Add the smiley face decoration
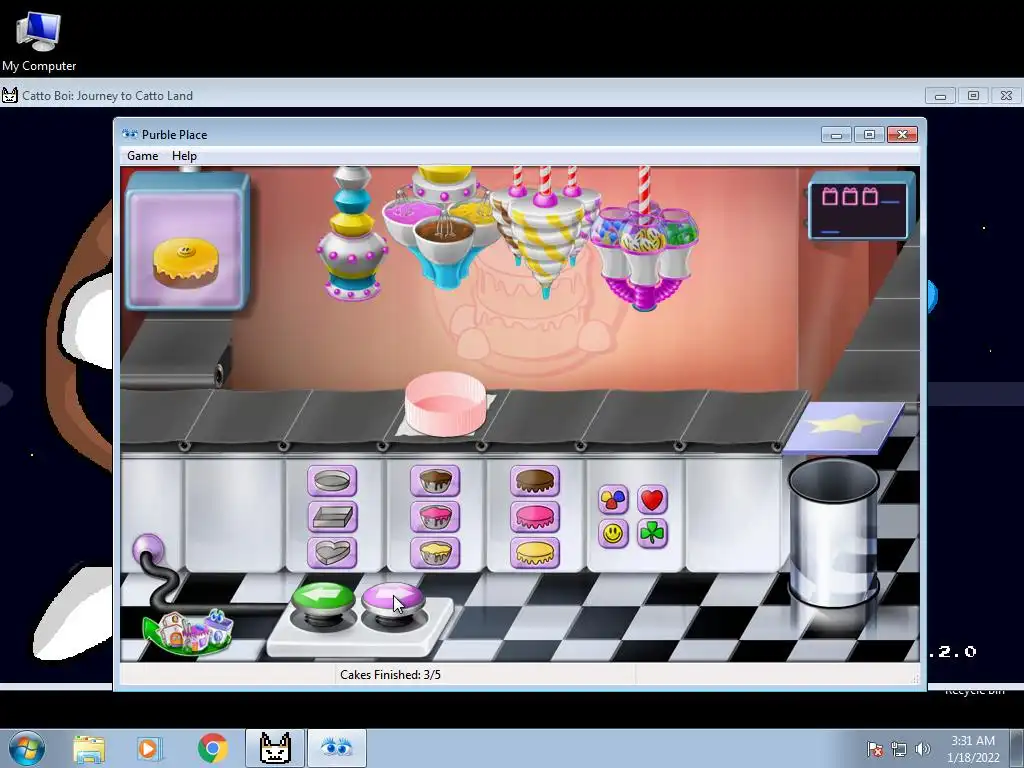The image size is (1024, 768). 613,534
